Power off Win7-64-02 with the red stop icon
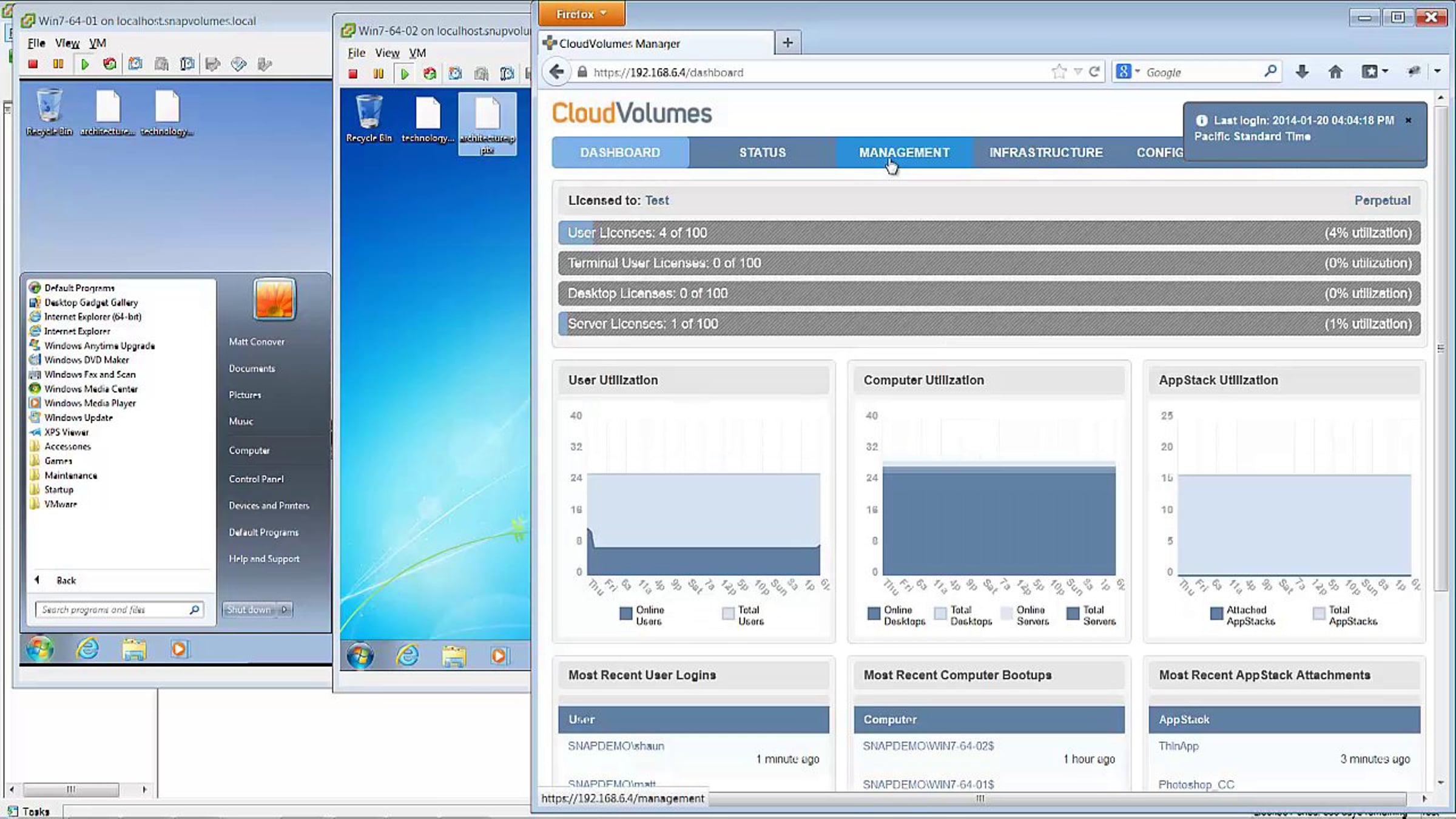 [352, 74]
